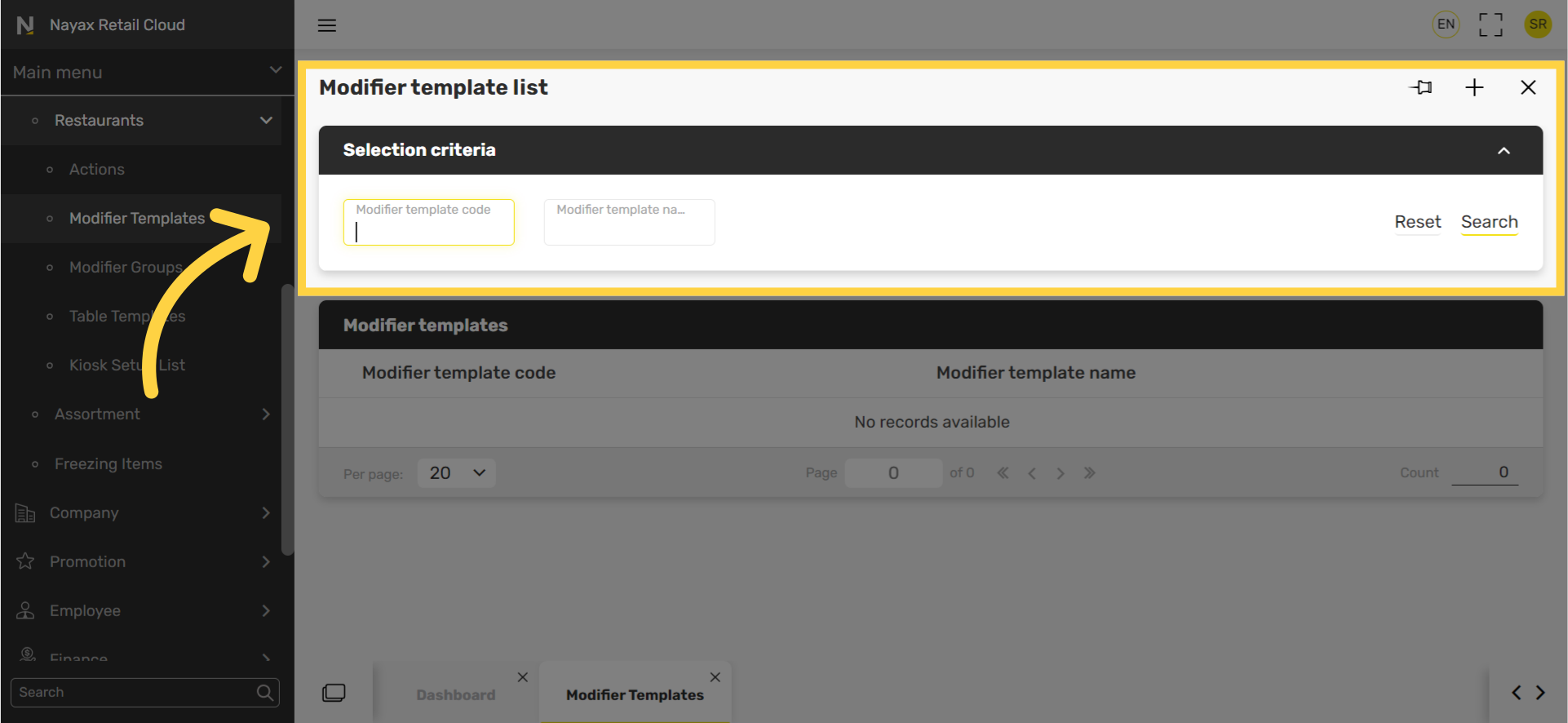Close the Modifier Templates tab
The height and width of the screenshot is (723, 1568).
click(x=715, y=677)
